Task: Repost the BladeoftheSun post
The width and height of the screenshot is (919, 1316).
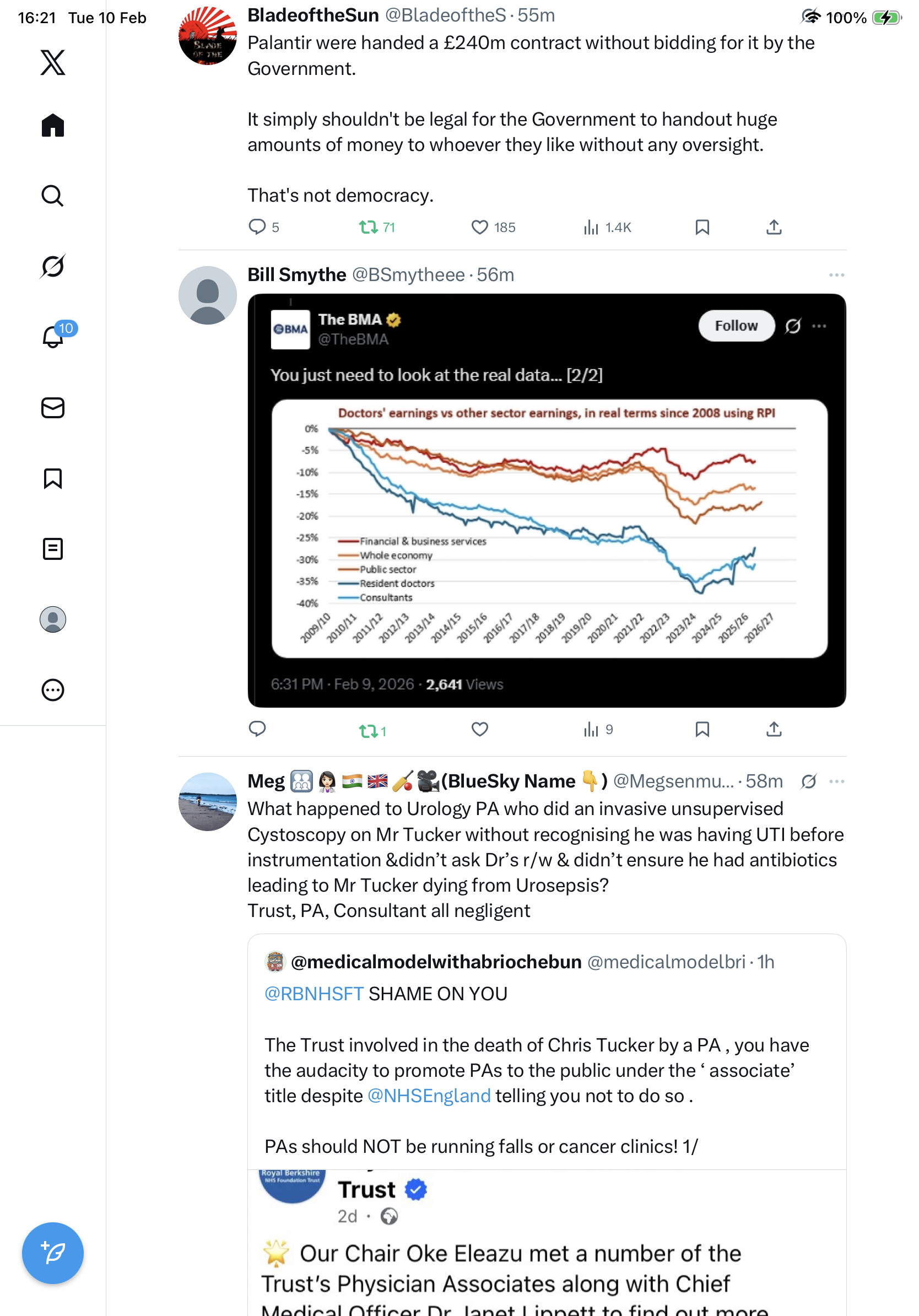Action: [x=369, y=228]
